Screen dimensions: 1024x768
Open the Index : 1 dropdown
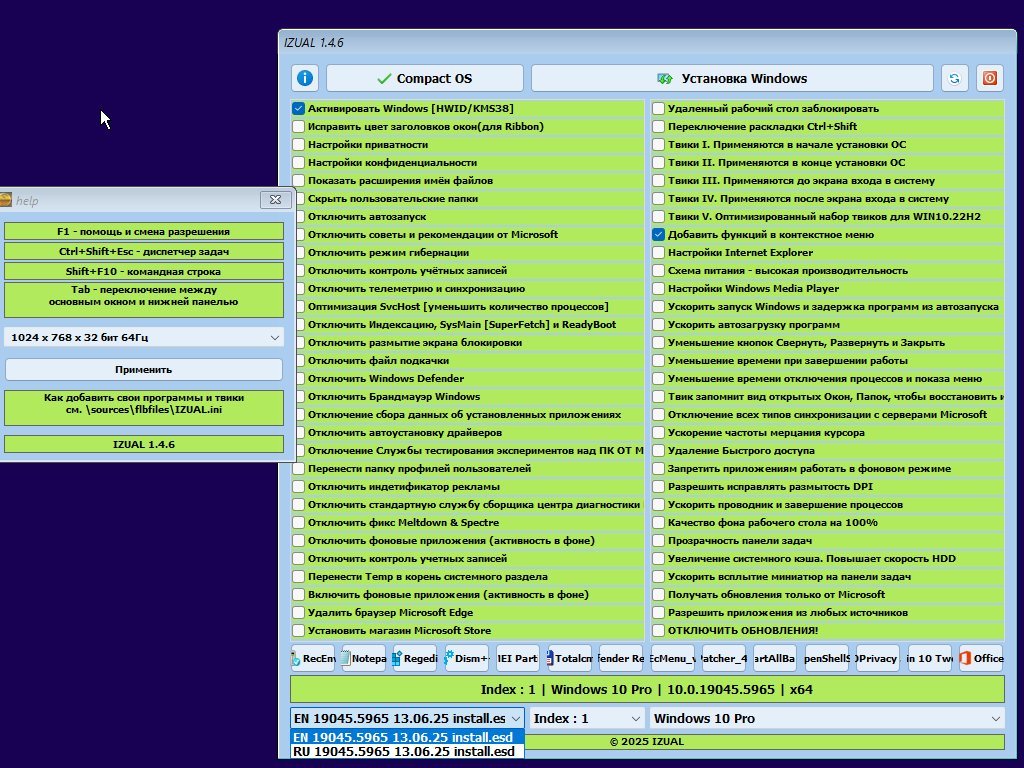[x=587, y=718]
